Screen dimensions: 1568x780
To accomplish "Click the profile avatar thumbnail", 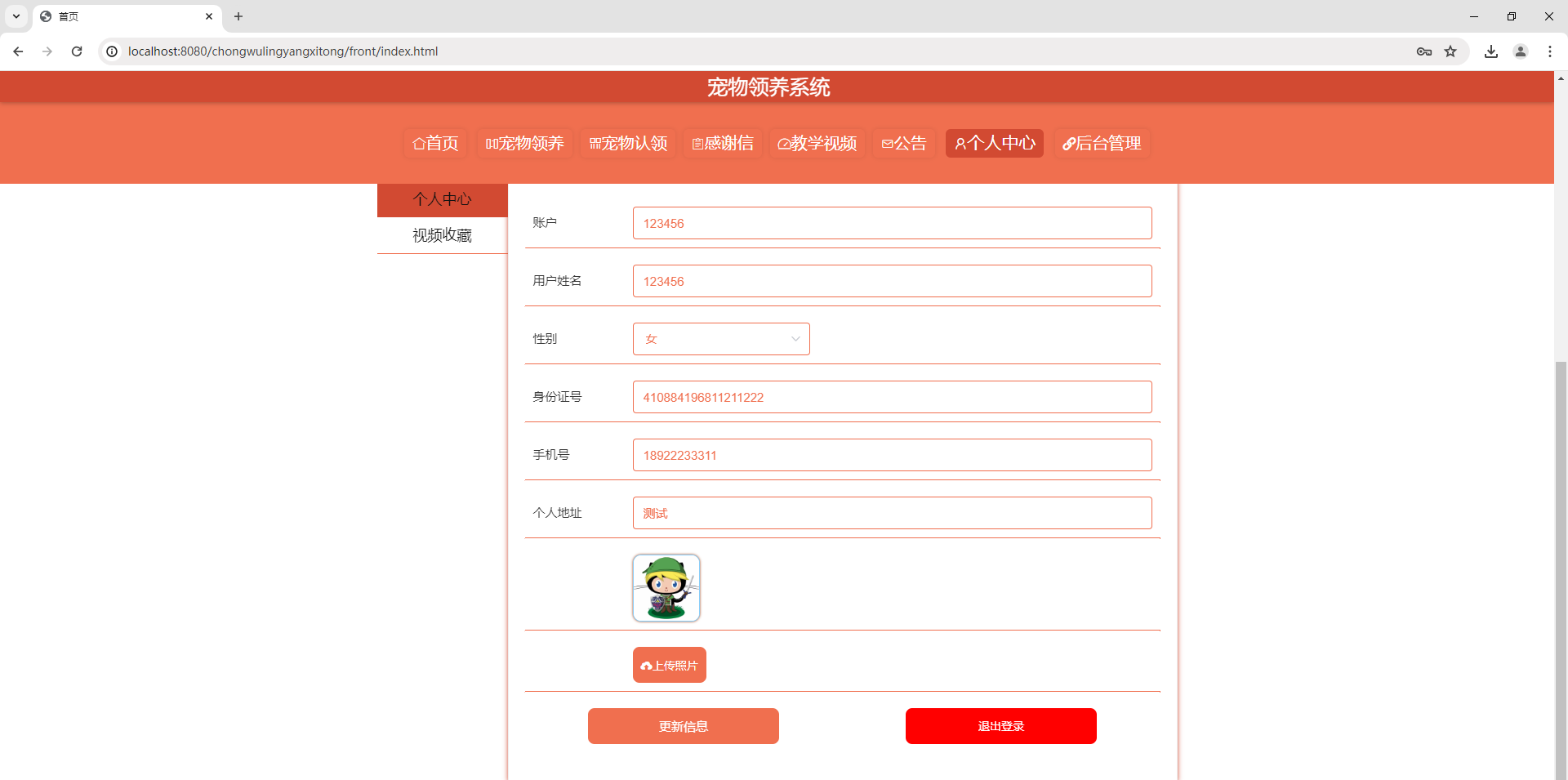I will [666, 588].
